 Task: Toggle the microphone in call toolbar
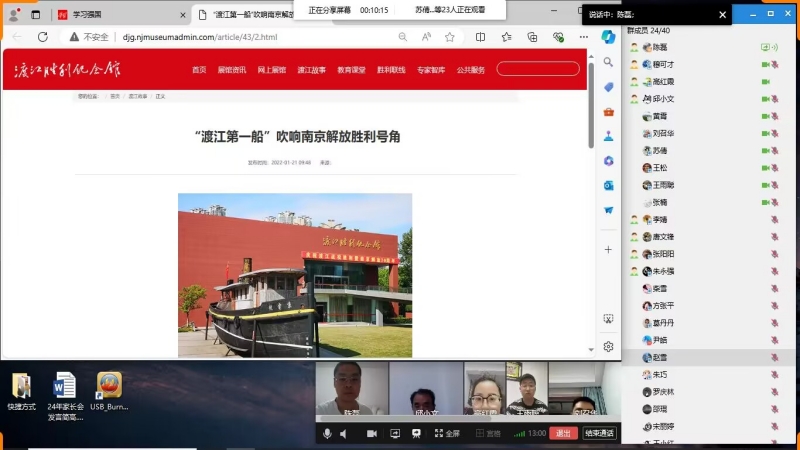click(327, 433)
